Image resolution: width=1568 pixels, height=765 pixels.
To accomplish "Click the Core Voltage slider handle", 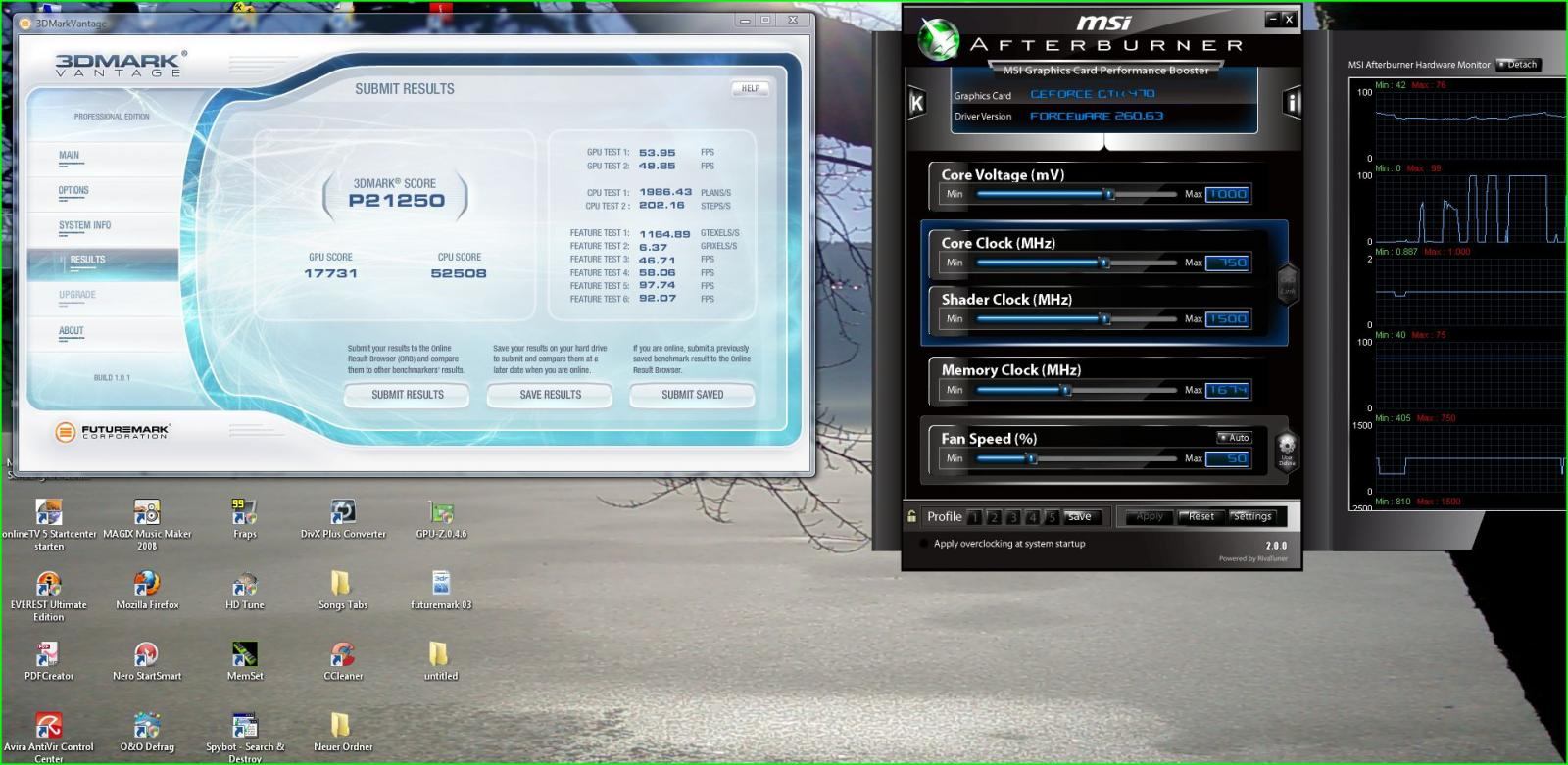I will click(1109, 194).
